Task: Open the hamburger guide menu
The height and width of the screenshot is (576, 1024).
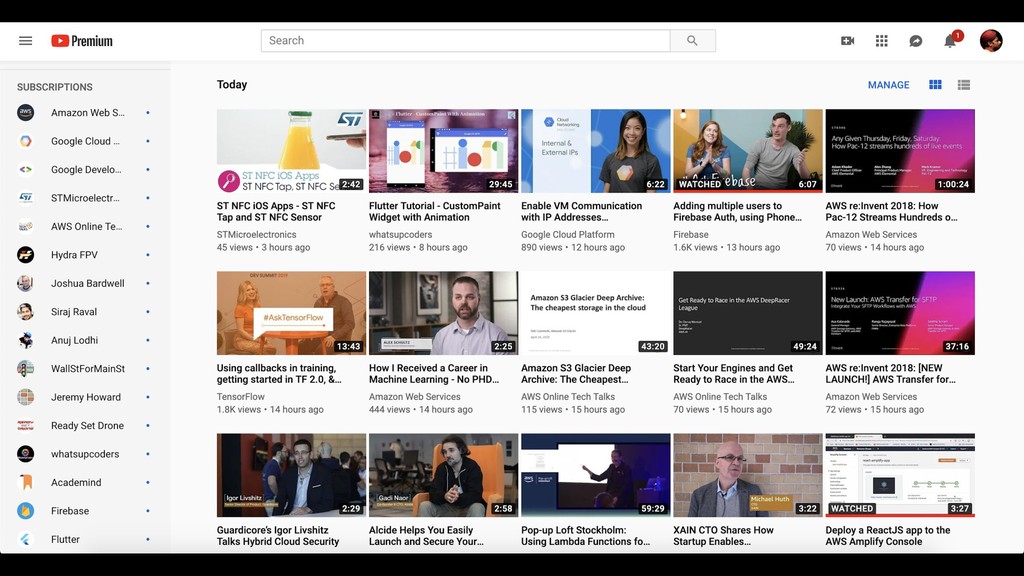Action: tap(25, 40)
